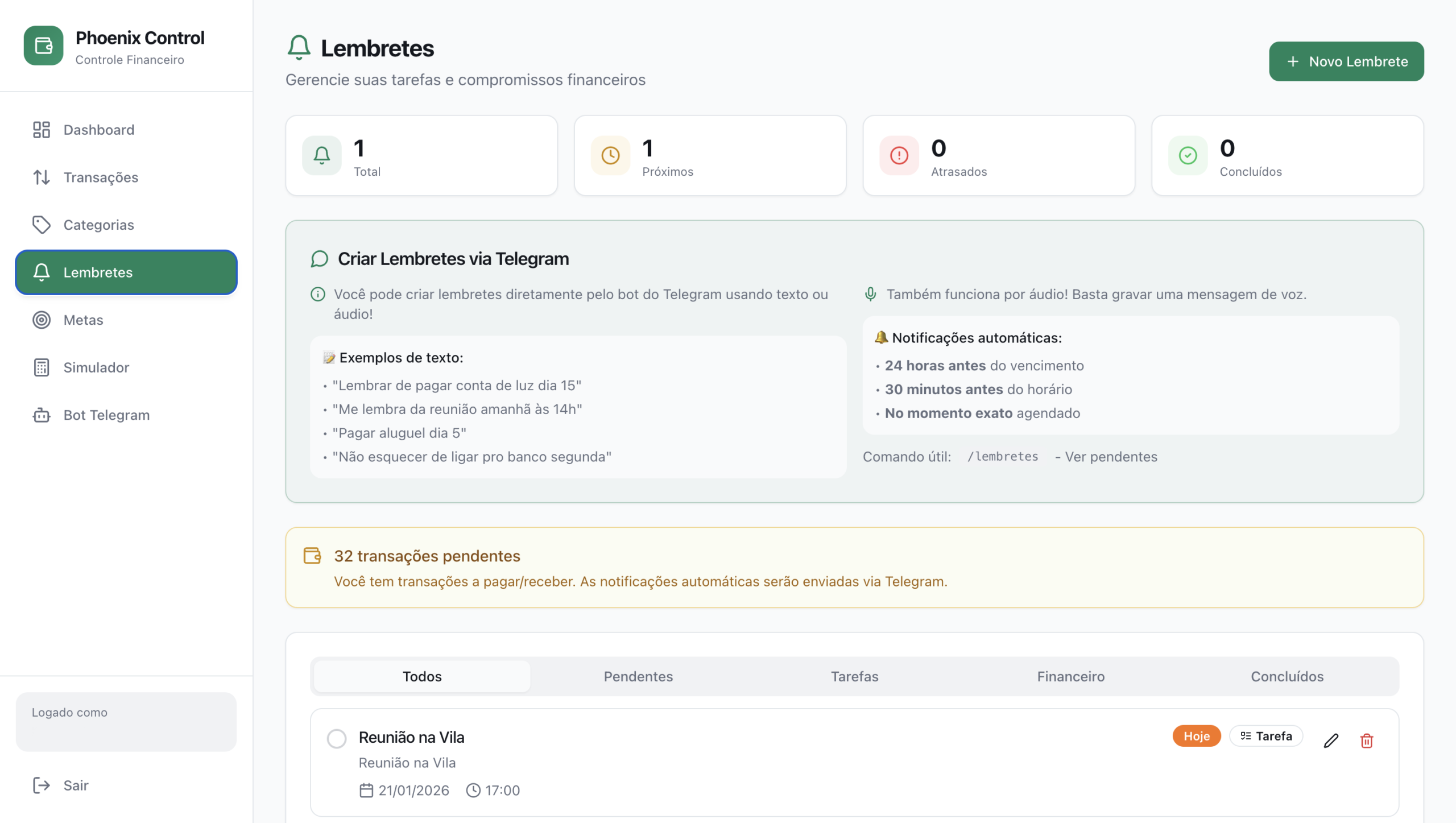Click the 'Pagar aluguel dia 5' example text
1456x823 pixels.
[x=399, y=433]
